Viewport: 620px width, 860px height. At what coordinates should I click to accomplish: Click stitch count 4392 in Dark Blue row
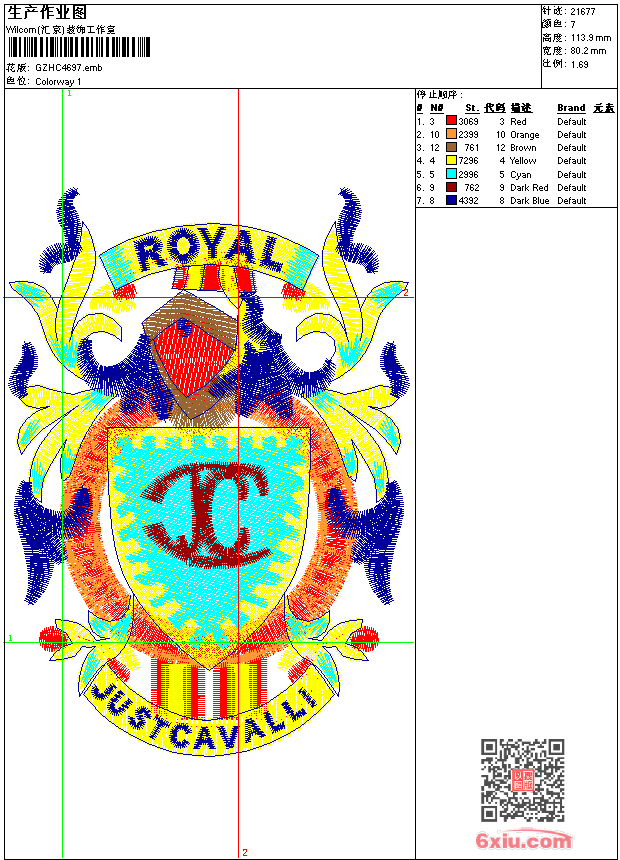point(469,201)
